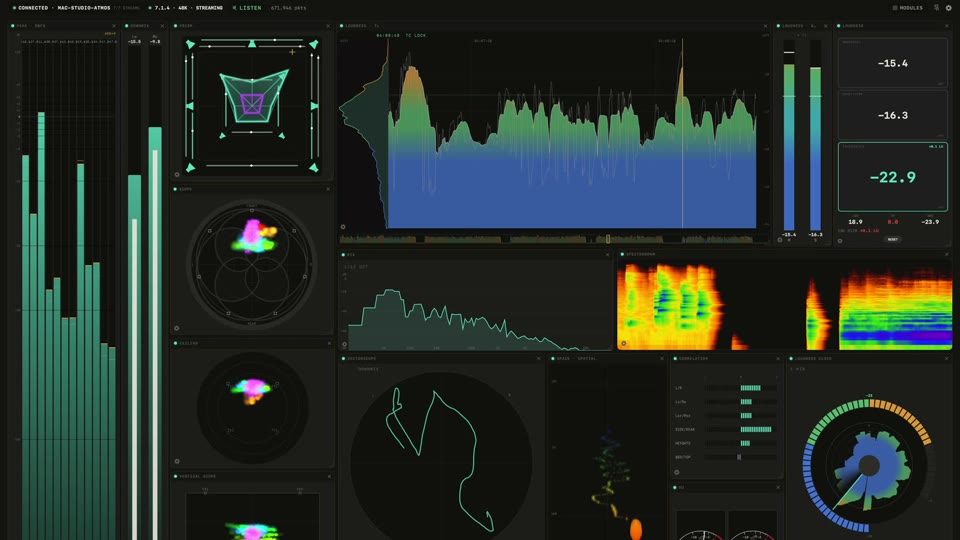The width and height of the screenshot is (960, 540).
Task: Close the Dynamics panel
Action: click(162, 26)
